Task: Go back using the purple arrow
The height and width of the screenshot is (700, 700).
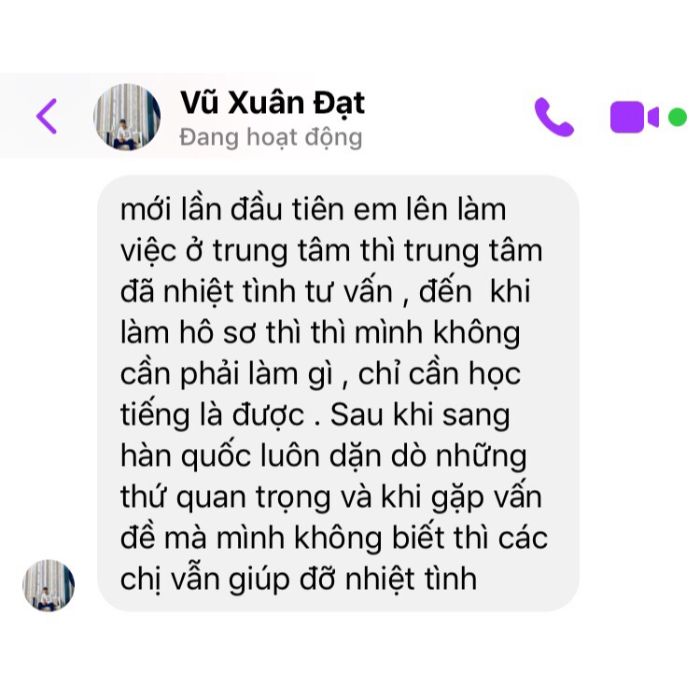Action: 47,117
